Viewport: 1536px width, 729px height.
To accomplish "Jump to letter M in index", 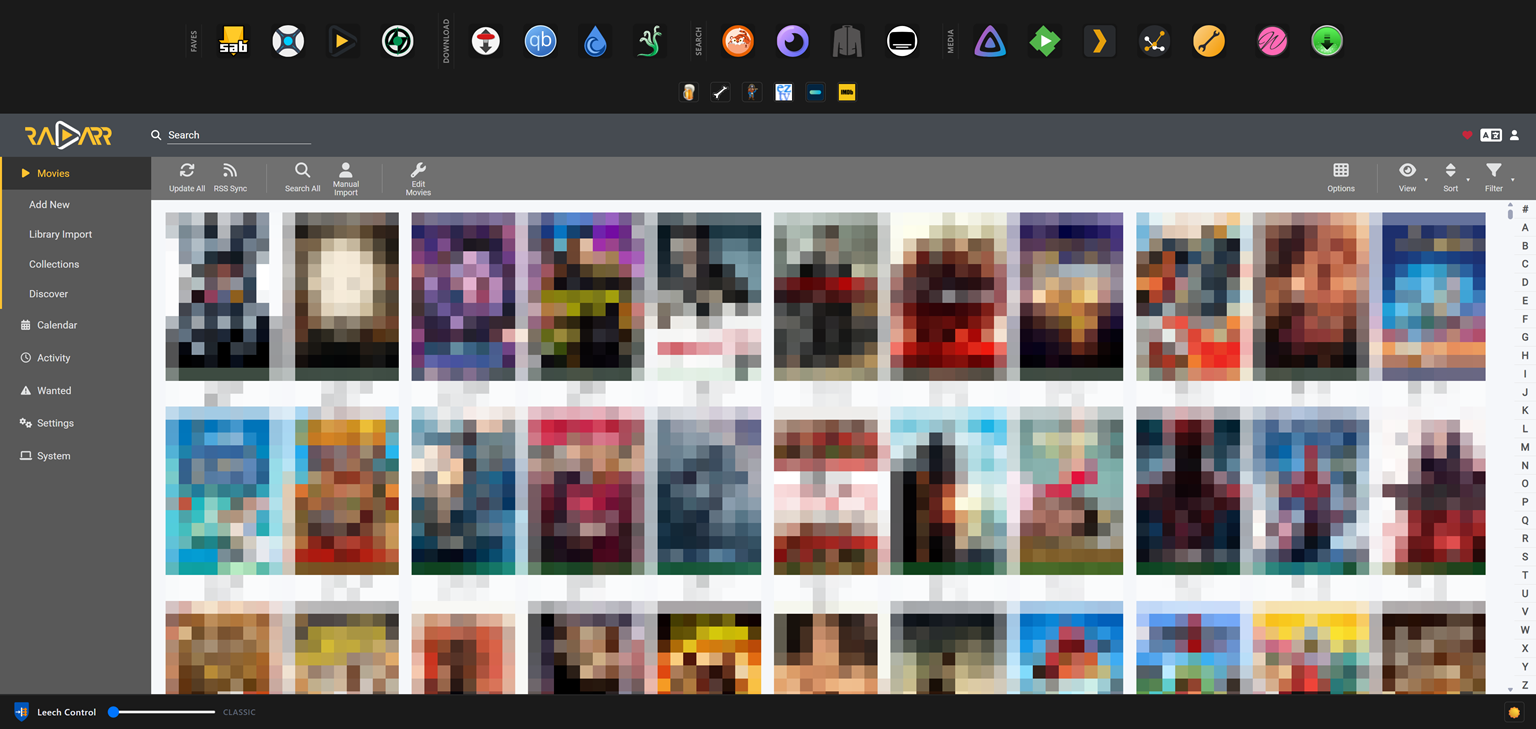I will [1525, 447].
